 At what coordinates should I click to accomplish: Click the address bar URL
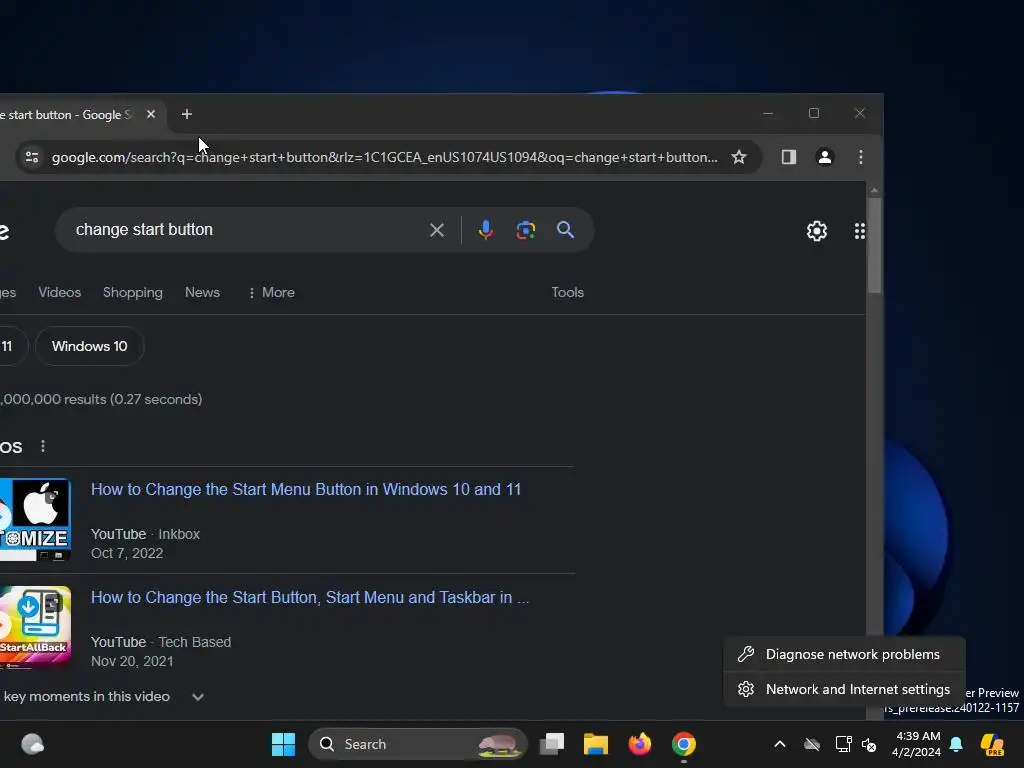coord(384,157)
